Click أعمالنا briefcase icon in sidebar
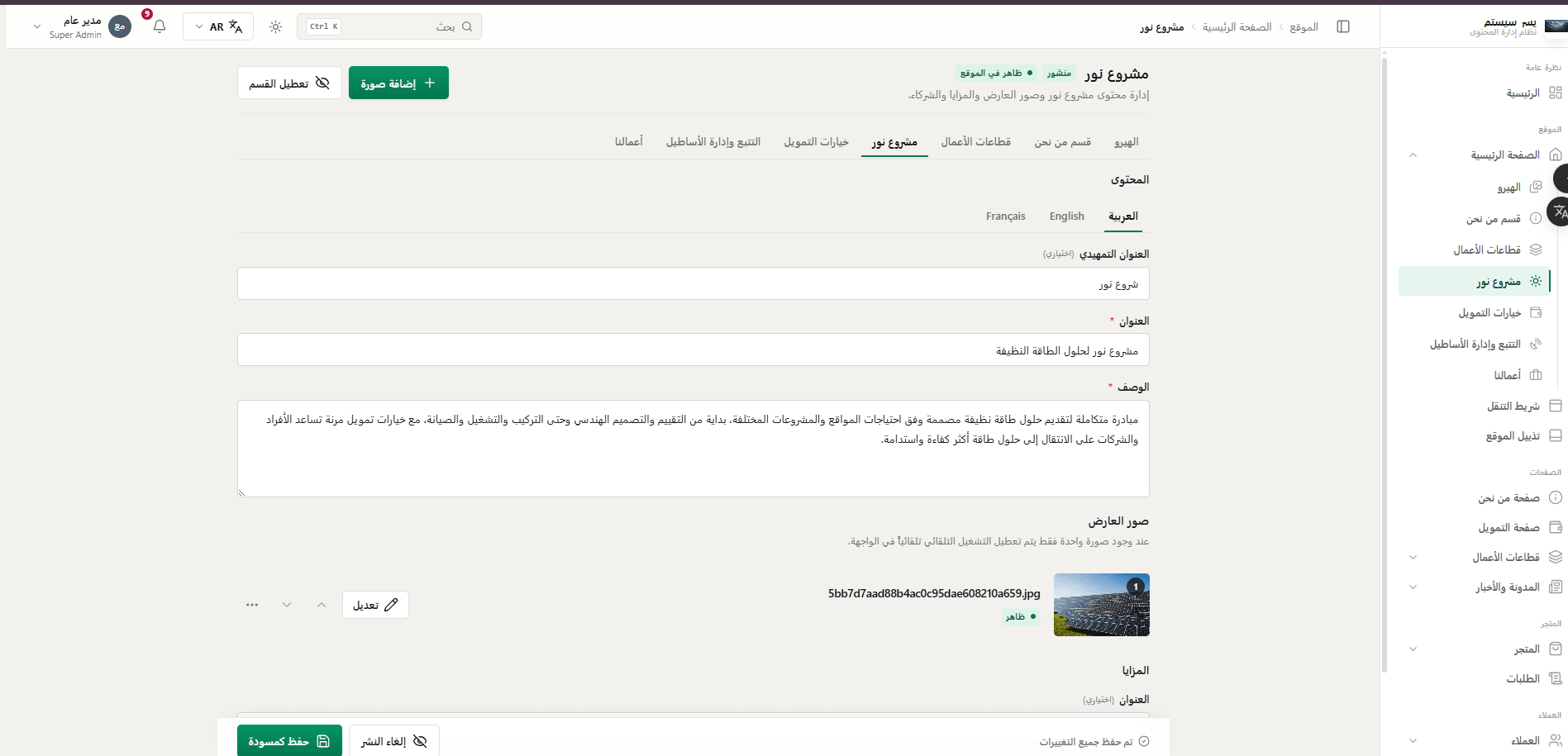Screen dimensions: 1568x756 coord(1536,375)
